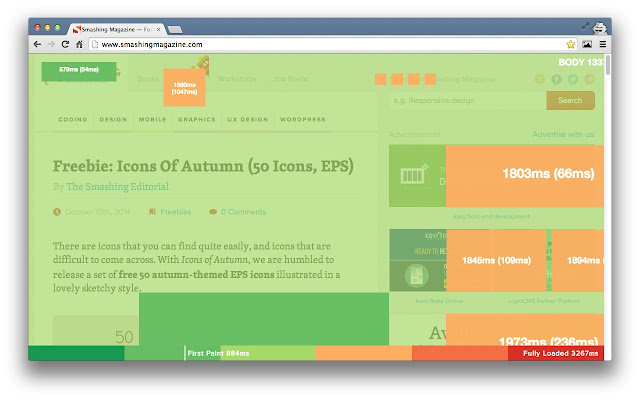Screen dimensions: 640x400
Task: Click the Search button
Action: (571, 100)
